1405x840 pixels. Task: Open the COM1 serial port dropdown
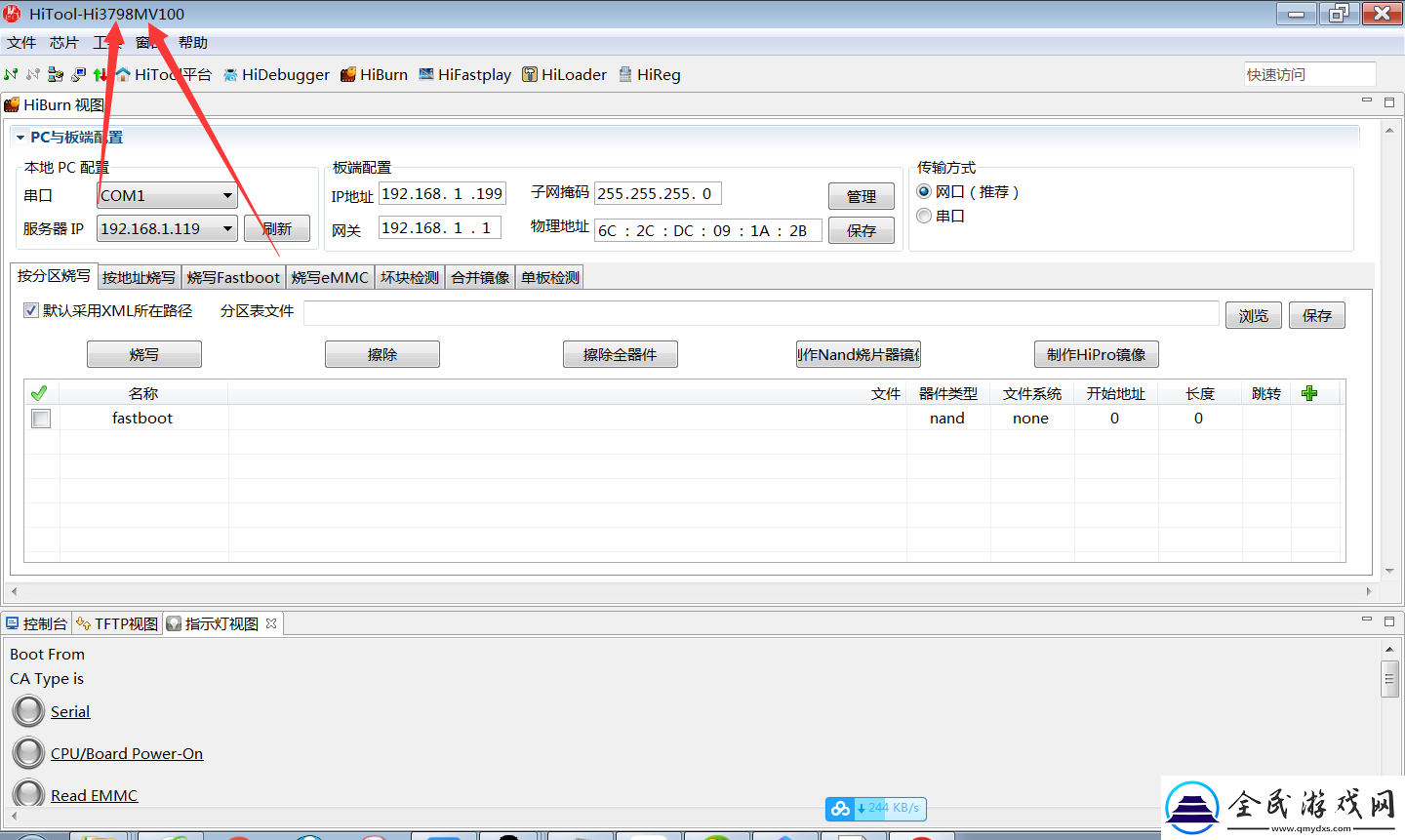click(x=168, y=195)
